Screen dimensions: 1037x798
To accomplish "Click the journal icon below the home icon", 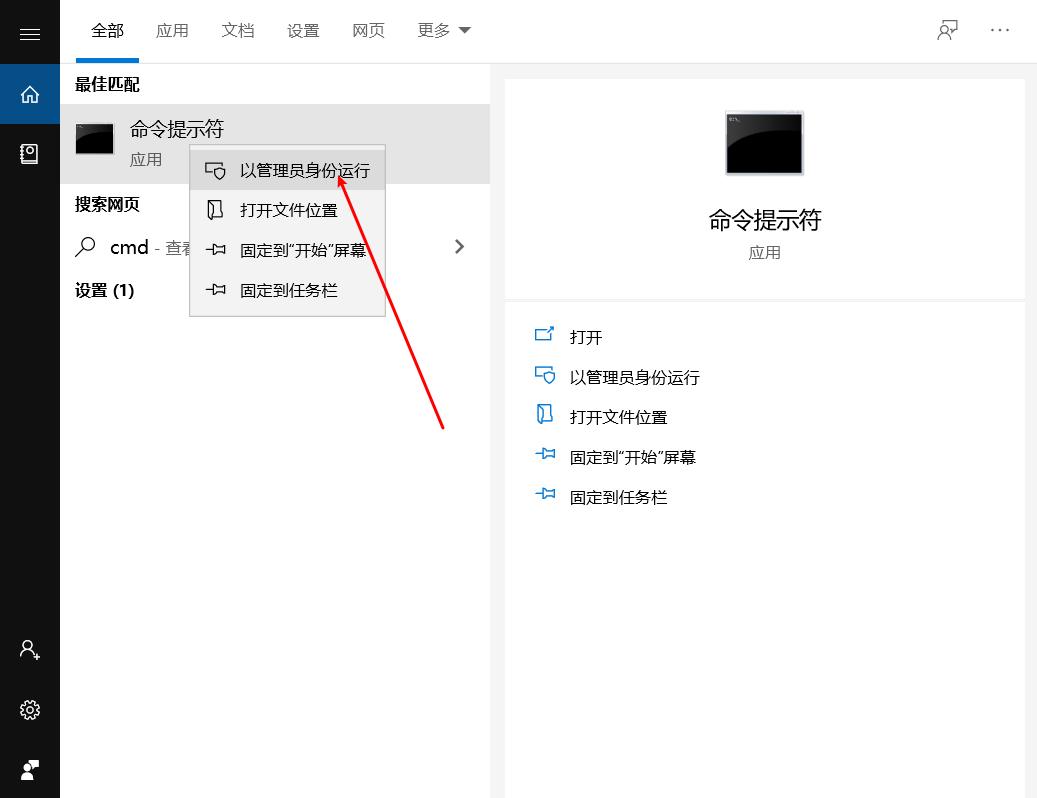I will point(30,153).
